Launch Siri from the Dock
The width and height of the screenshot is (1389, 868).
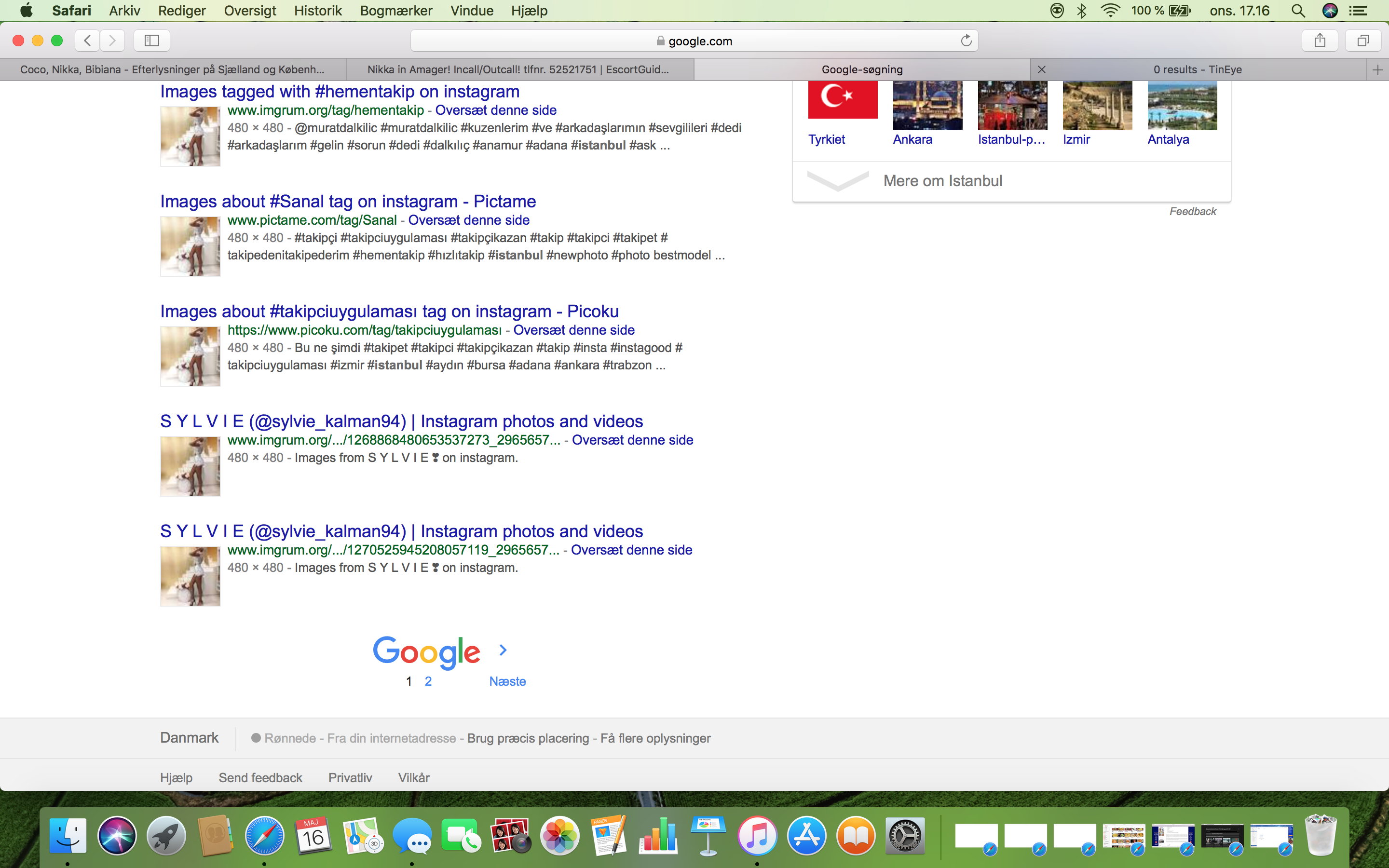[x=117, y=835]
